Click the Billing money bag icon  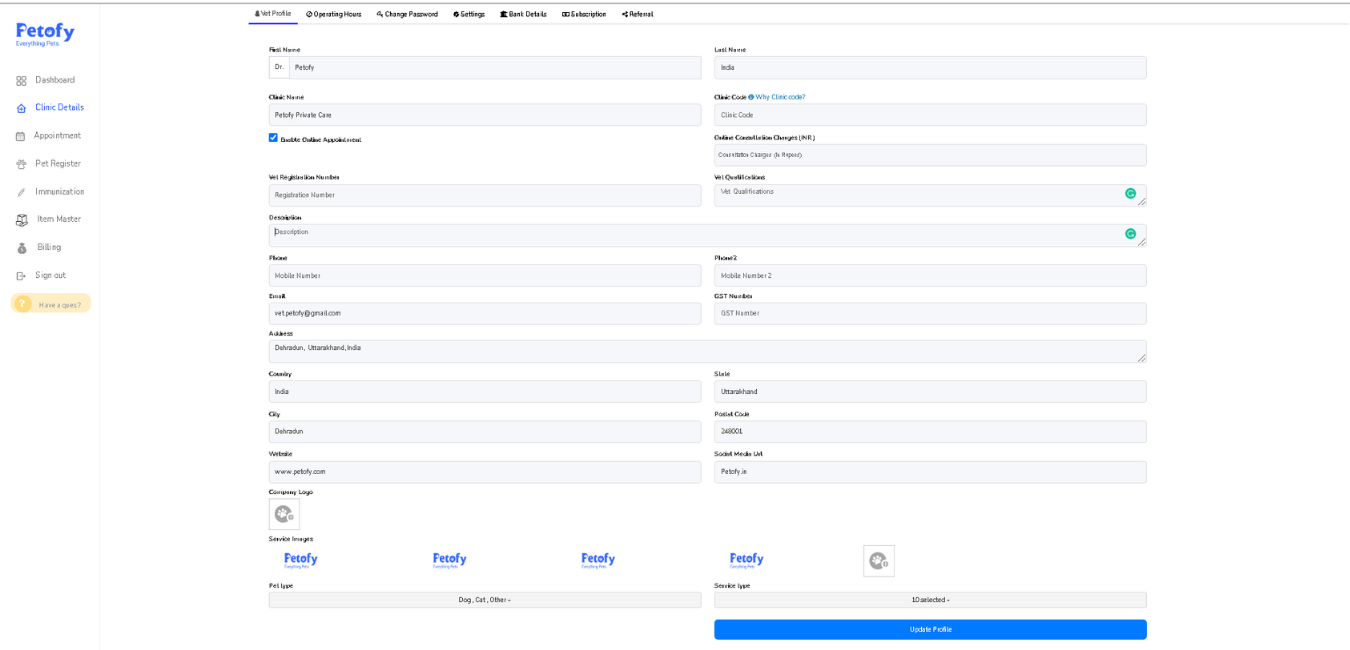click(21, 248)
